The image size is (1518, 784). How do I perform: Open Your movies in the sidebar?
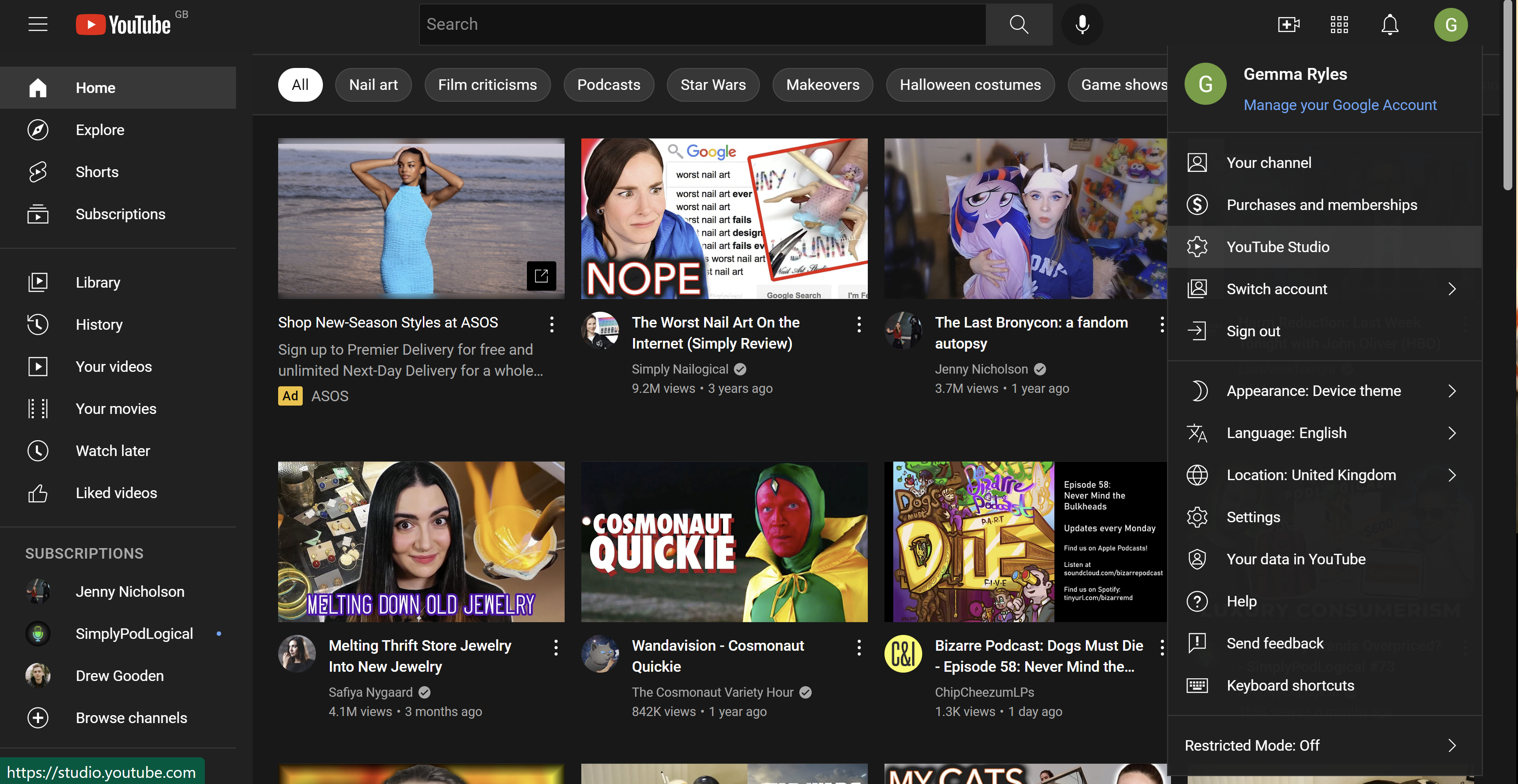click(118, 409)
